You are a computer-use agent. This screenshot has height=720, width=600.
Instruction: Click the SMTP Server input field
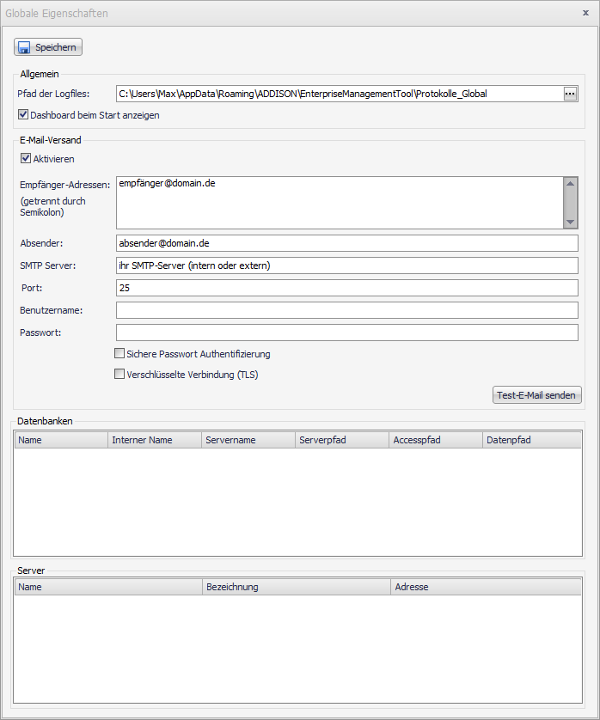point(347,265)
